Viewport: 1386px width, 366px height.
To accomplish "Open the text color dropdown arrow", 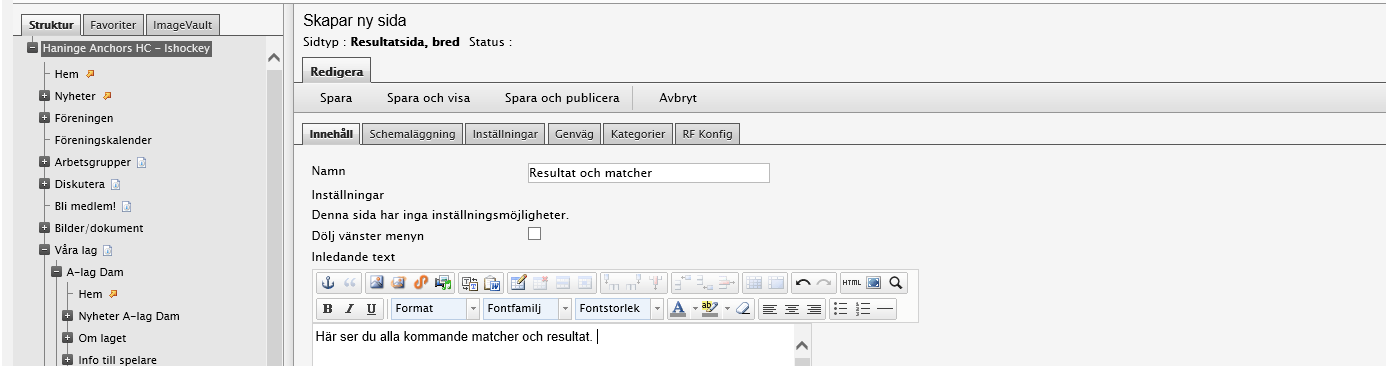I will (x=694, y=309).
